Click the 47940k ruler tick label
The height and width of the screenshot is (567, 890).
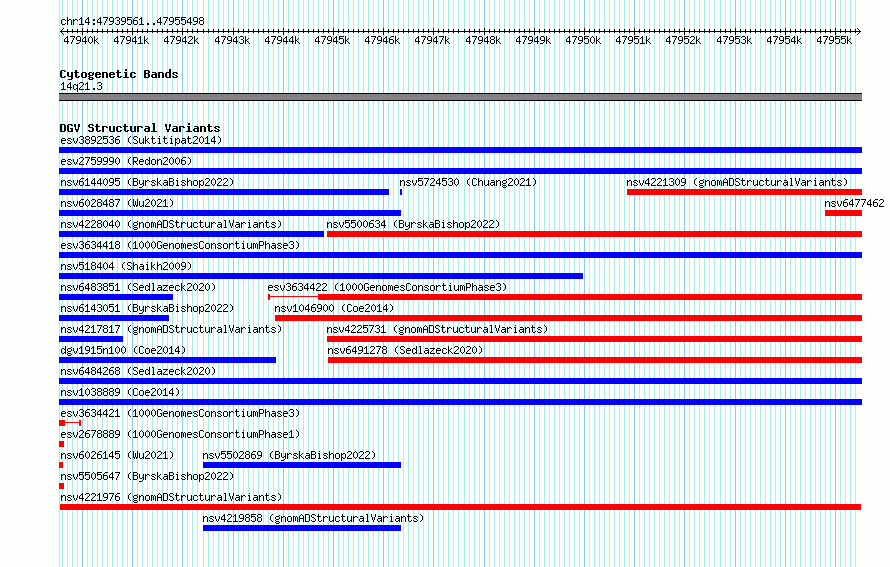pyautogui.click(x=81, y=40)
